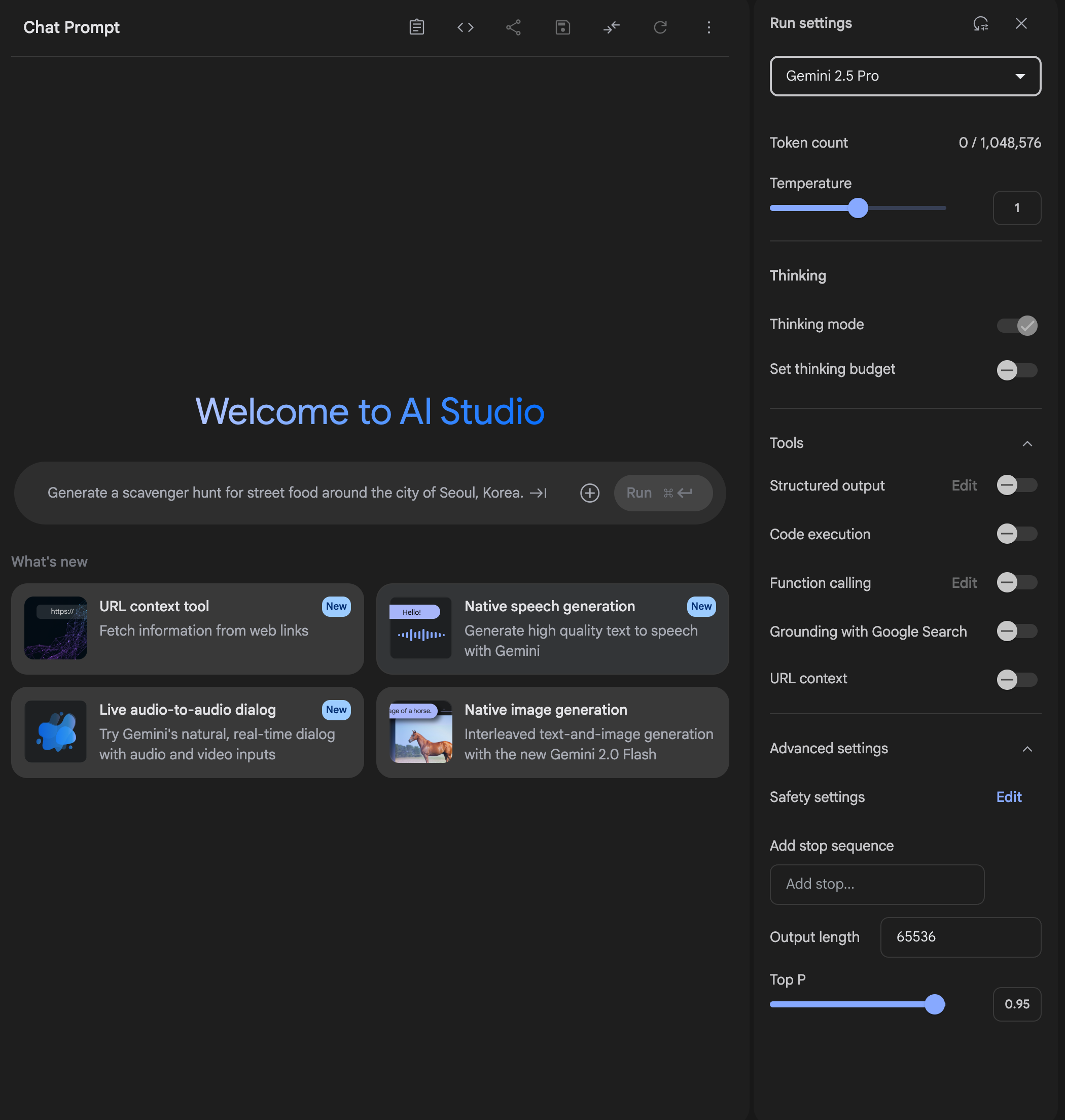Adjust the Temperature slider
The width and height of the screenshot is (1065, 1120).
click(858, 208)
